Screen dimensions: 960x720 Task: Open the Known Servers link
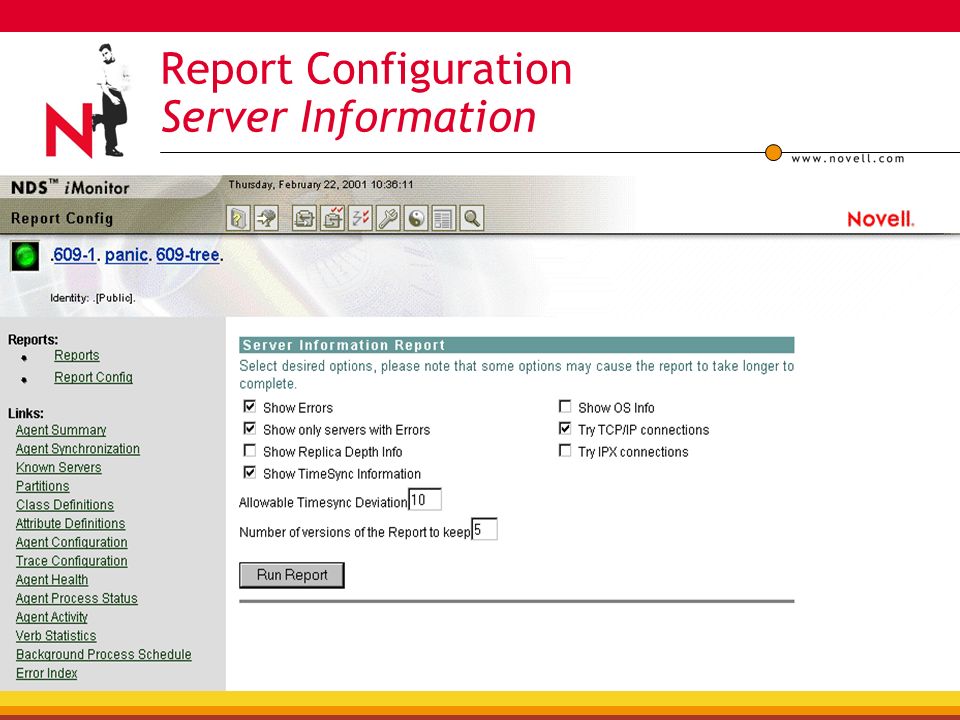tap(59, 468)
